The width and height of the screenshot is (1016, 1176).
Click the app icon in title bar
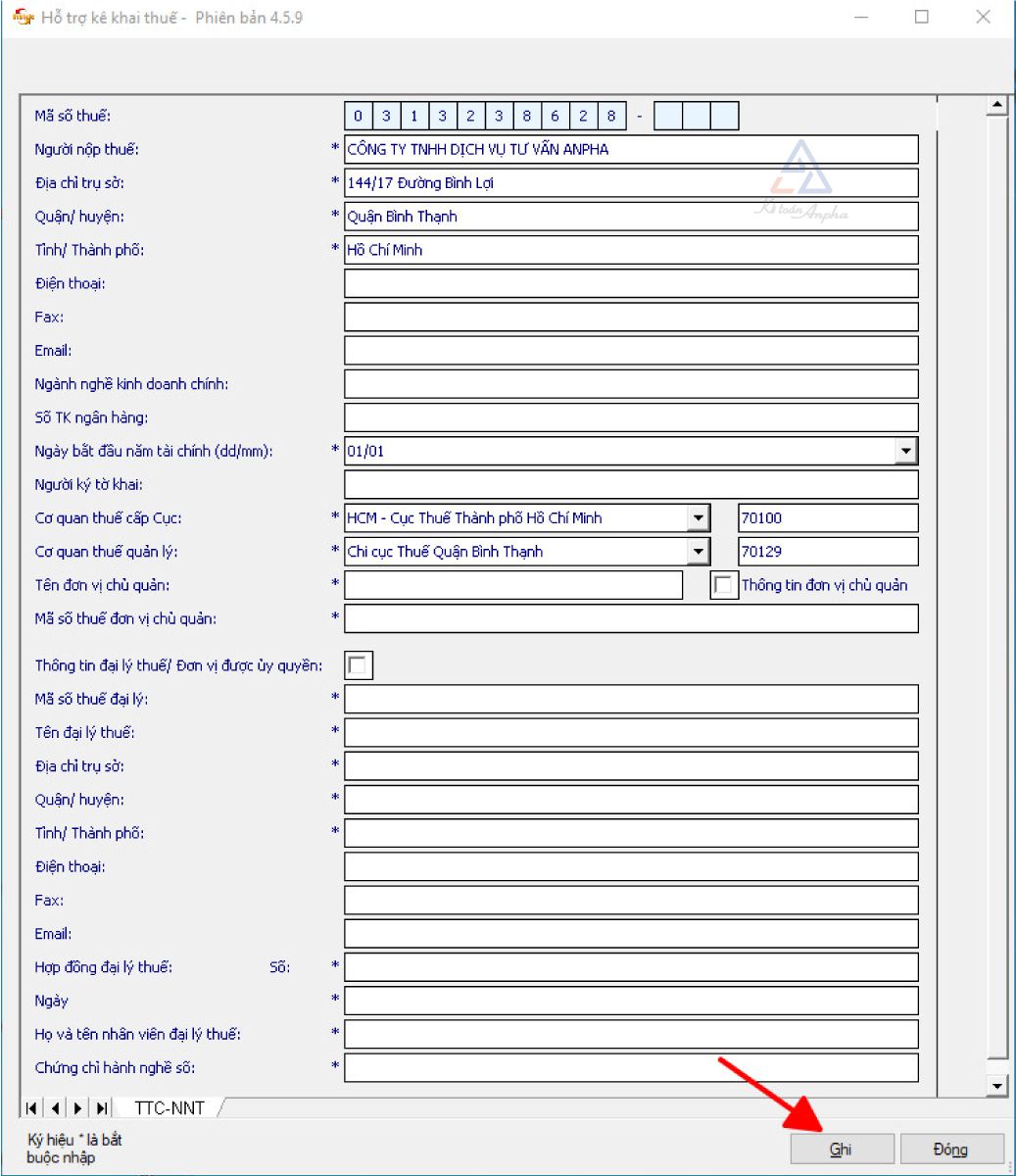(22, 18)
